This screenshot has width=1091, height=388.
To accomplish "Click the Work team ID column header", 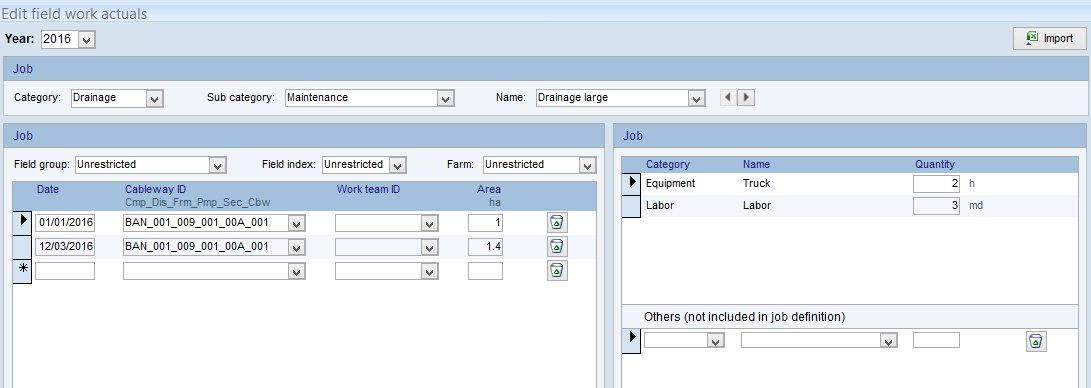I will (x=368, y=189).
